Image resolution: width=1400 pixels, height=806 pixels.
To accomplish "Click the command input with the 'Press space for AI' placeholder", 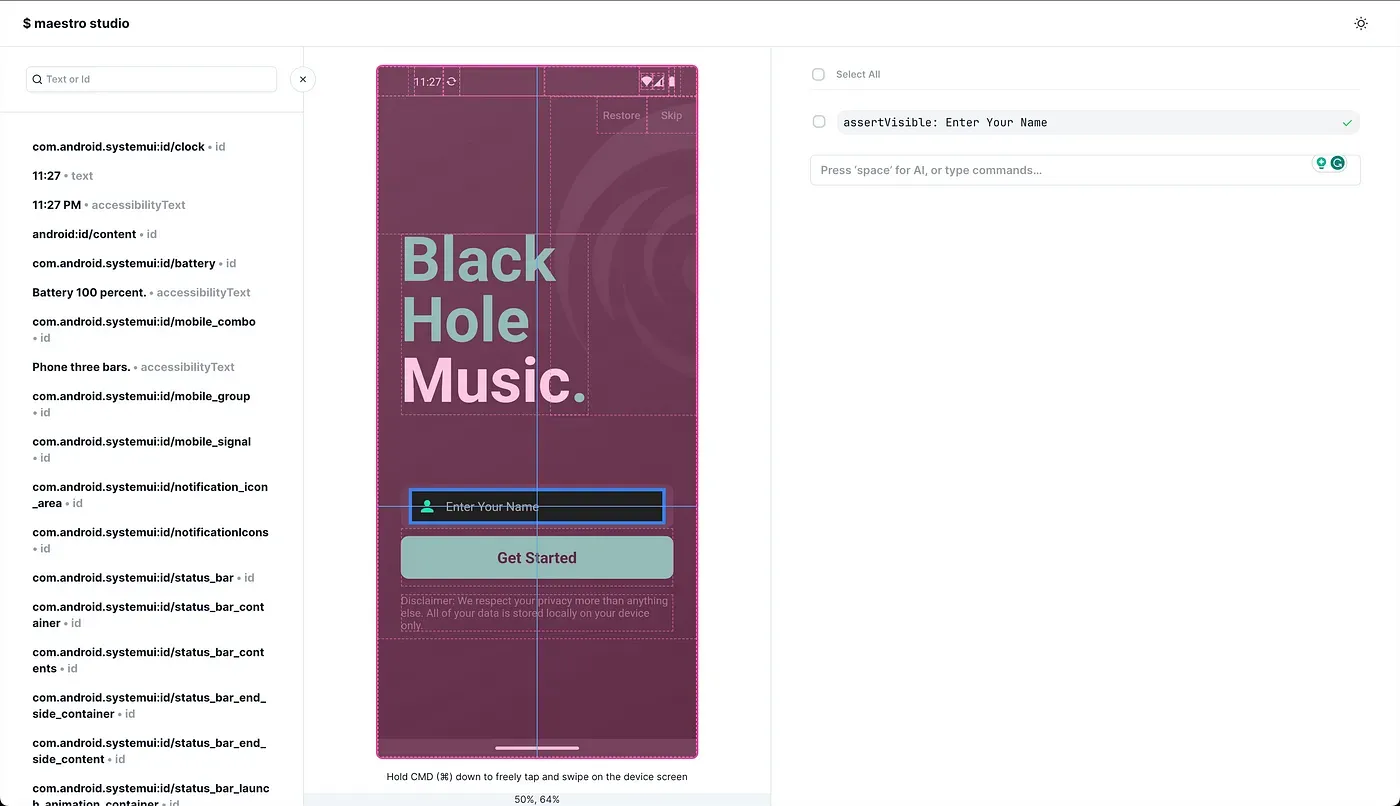I will pyautogui.click(x=1060, y=170).
